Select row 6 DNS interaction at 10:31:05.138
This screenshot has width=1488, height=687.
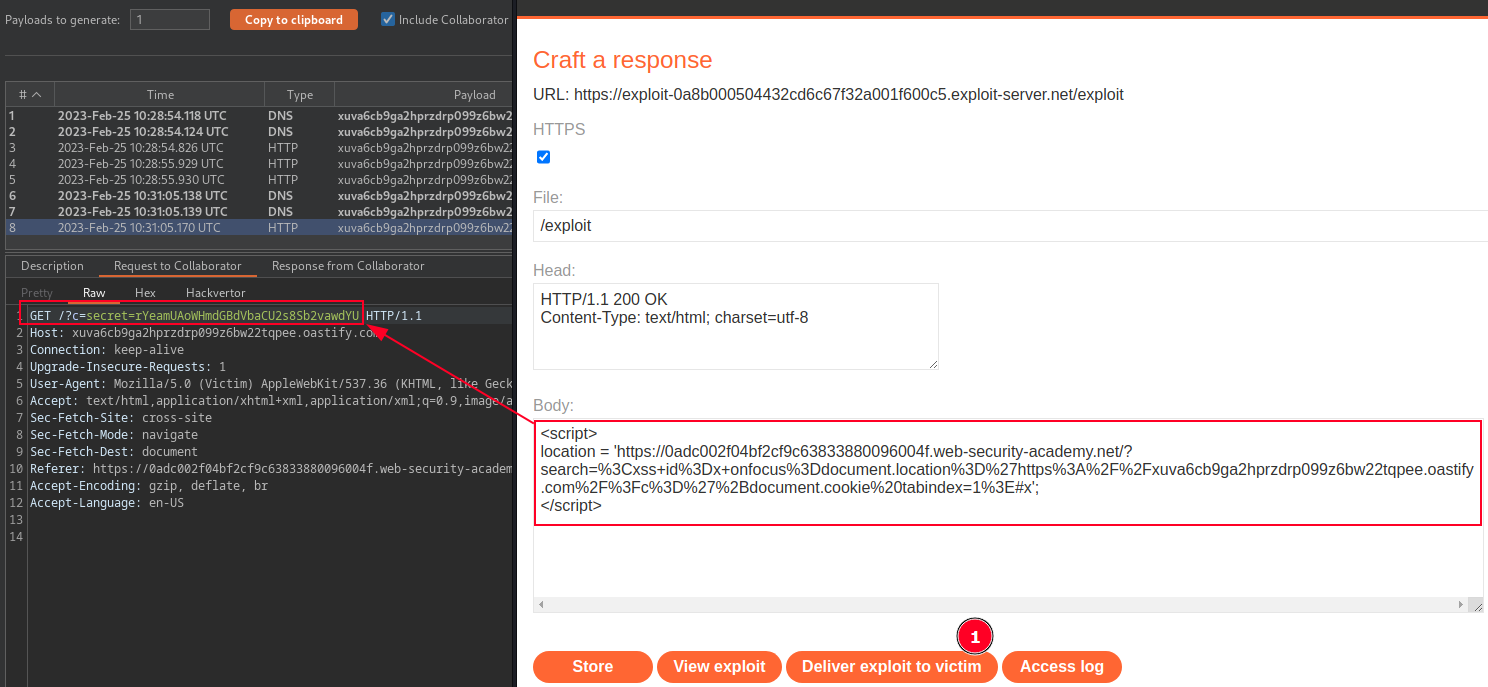[259, 195]
